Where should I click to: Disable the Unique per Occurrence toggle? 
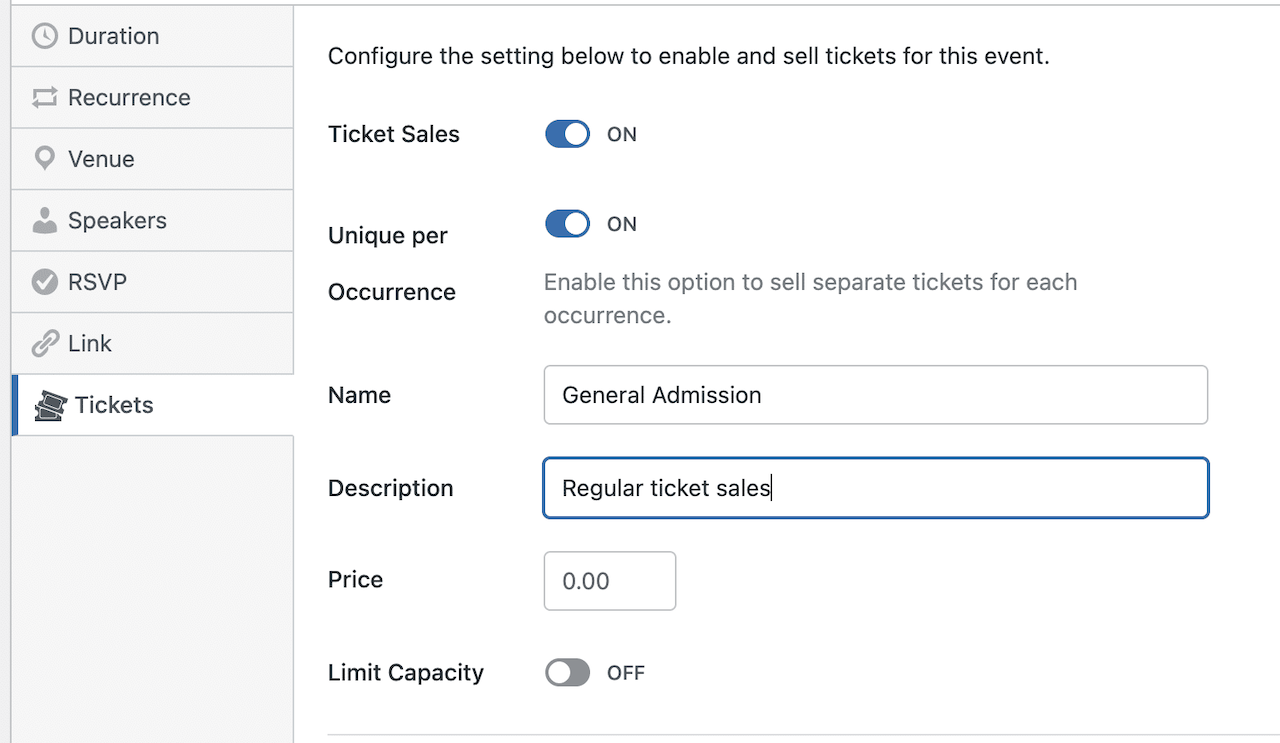(x=567, y=224)
